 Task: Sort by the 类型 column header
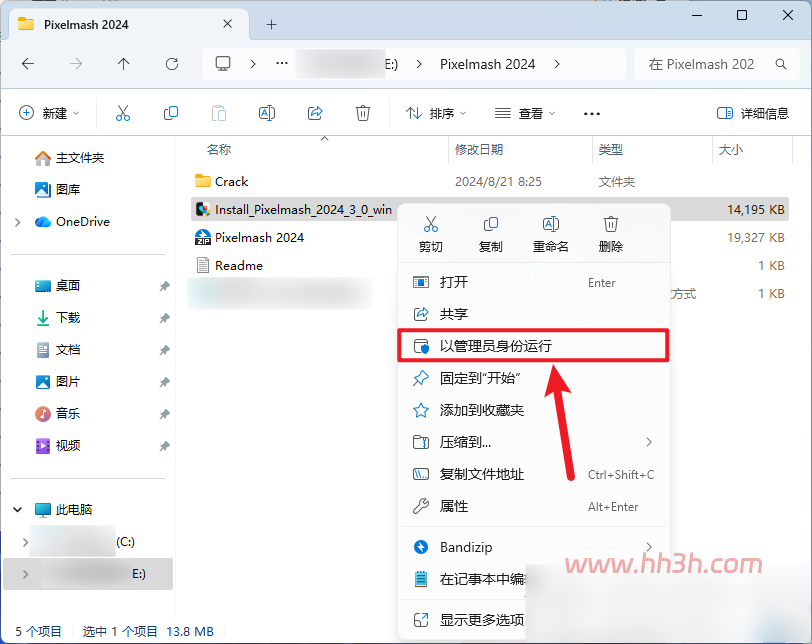tap(611, 150)
